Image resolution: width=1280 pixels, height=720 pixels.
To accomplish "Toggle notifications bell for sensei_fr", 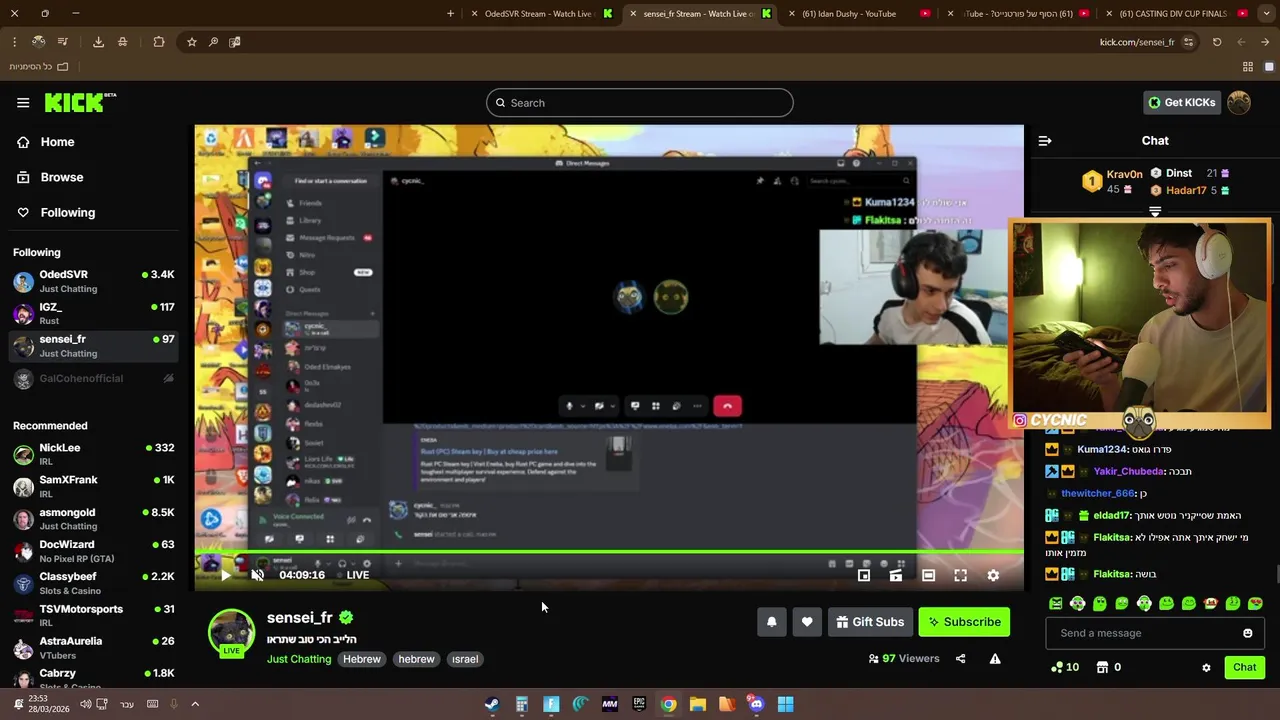I will [x=771, y=622].
